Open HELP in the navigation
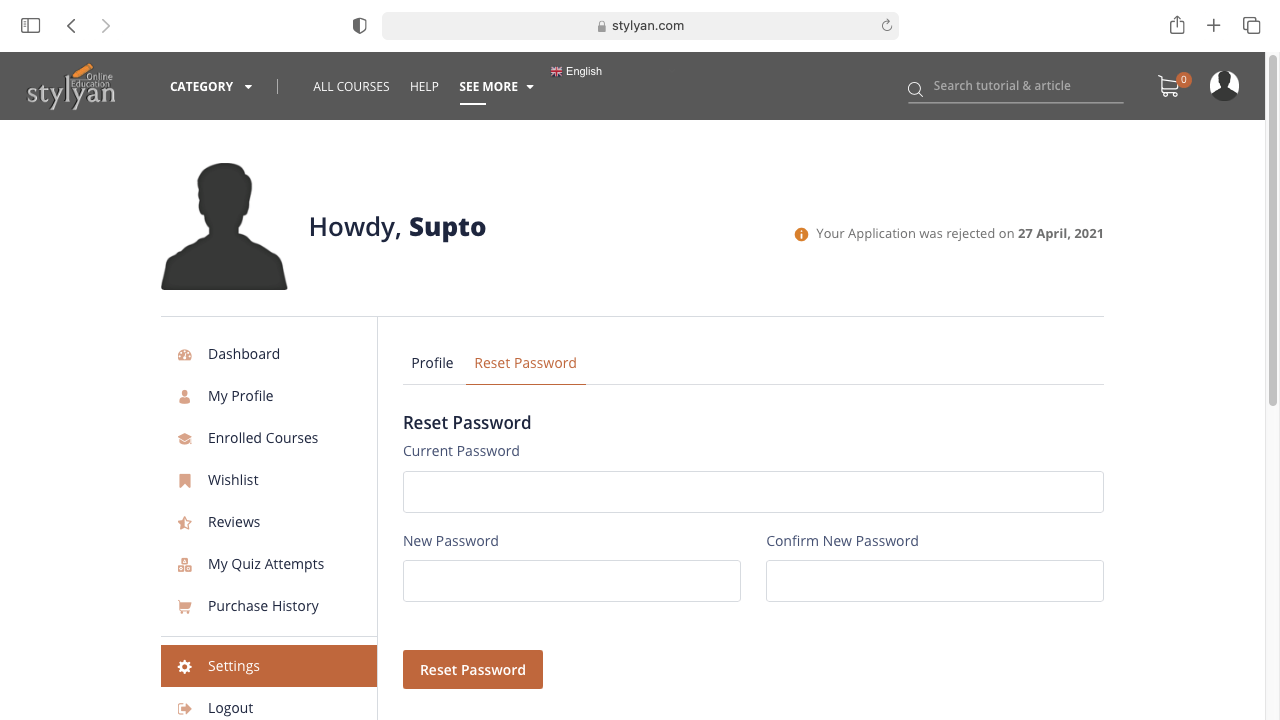 pos(424,87)
